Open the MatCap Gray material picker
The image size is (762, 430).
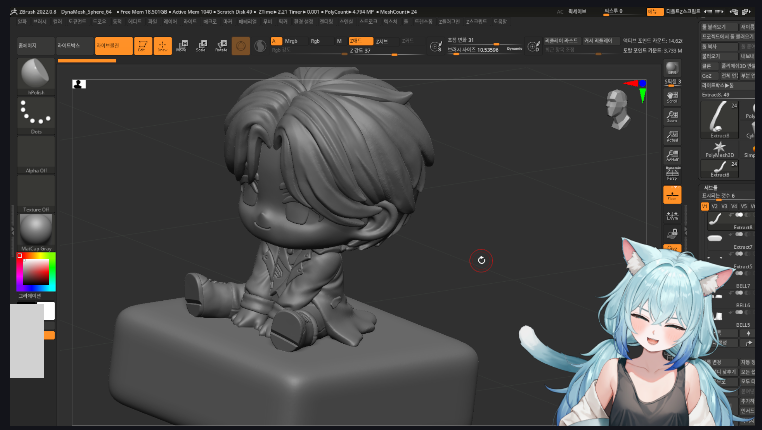[x=36, y=232]
